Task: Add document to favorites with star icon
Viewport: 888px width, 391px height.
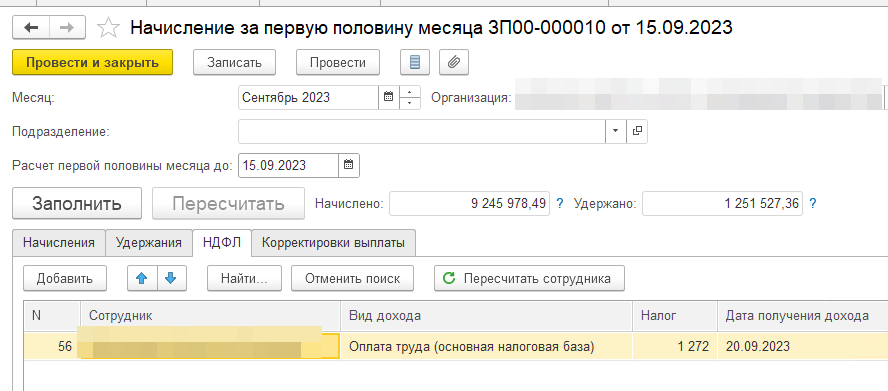Action: [x=108, y=27]
